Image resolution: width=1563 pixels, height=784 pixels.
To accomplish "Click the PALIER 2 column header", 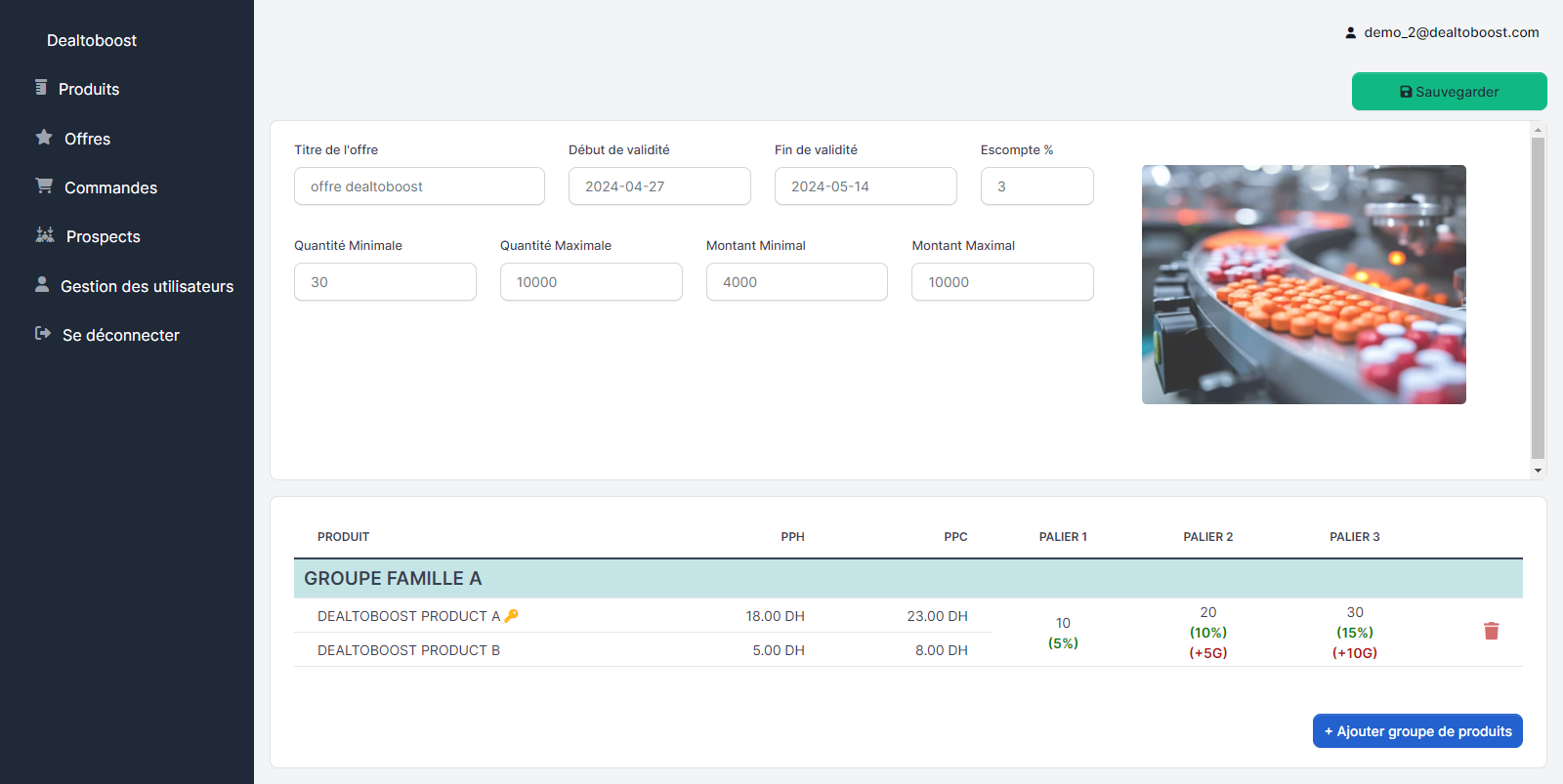I will 1208,537.
